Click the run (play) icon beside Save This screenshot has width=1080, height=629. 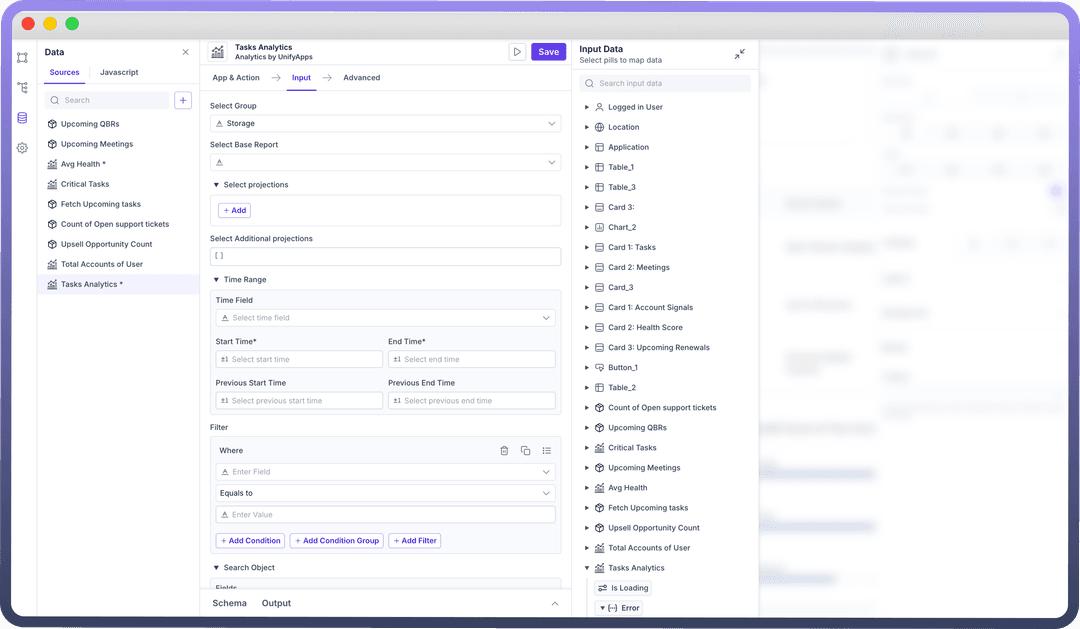click(517, 52)
